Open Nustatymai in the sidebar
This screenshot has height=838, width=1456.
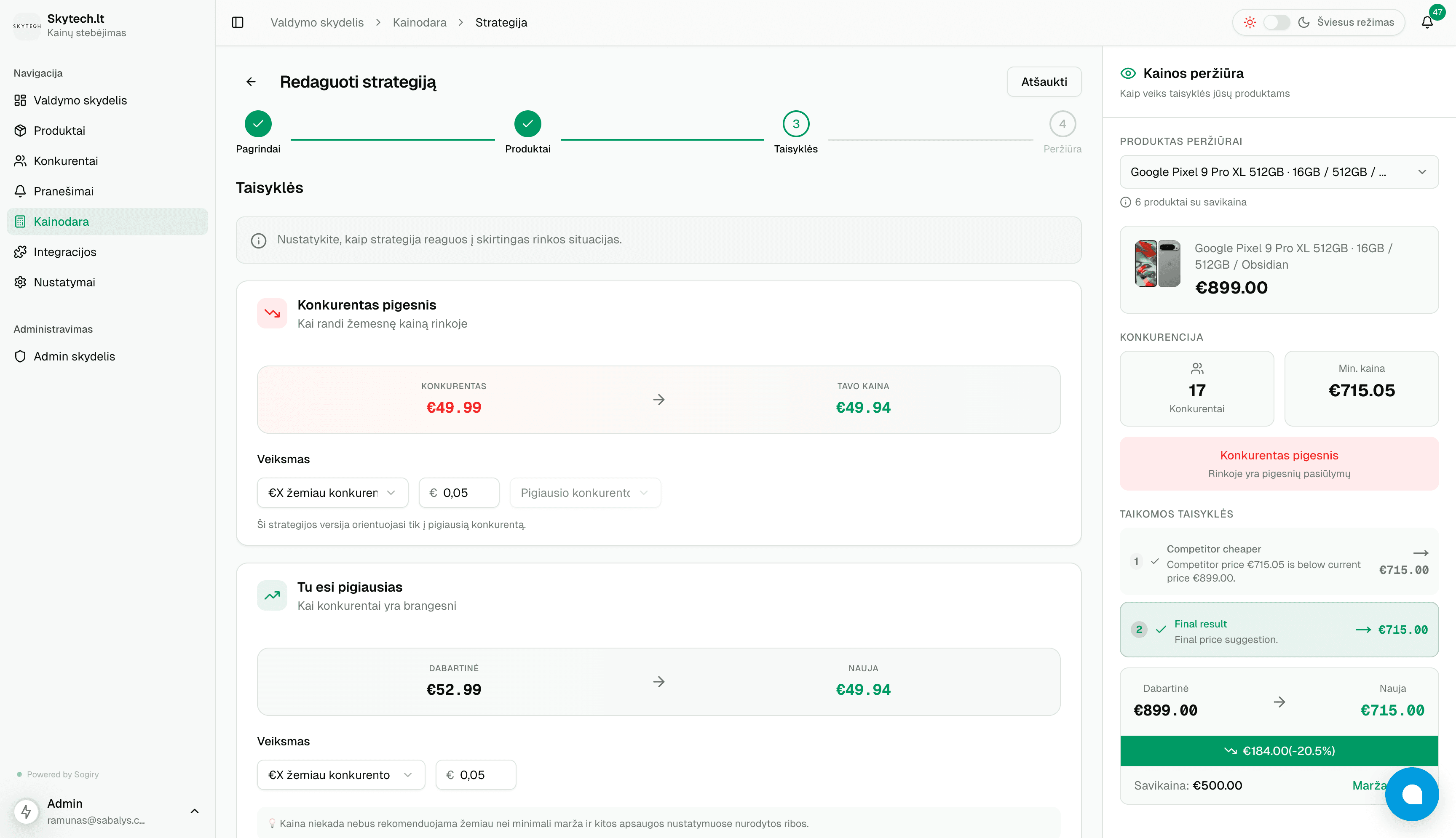coord(107,282)
